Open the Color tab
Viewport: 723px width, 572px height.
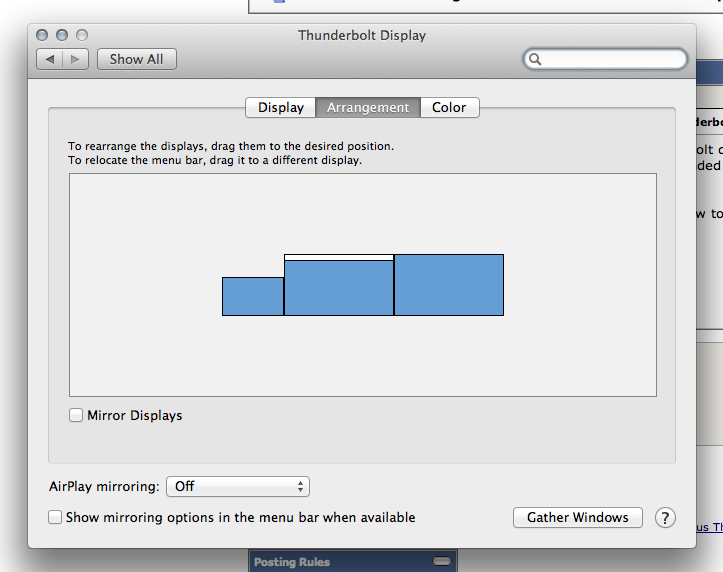click(x=450, y=107)
